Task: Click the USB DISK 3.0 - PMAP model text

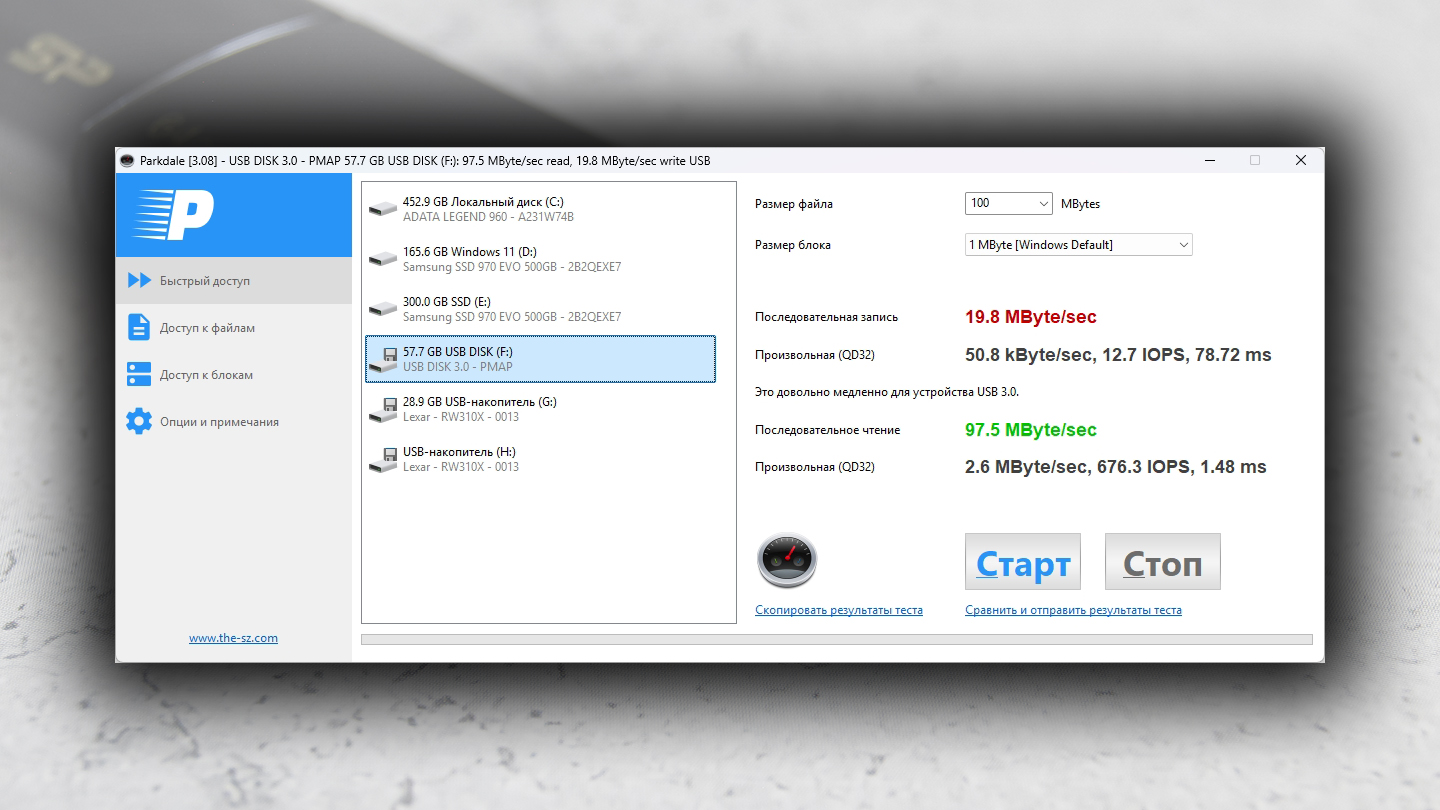Action: pyautogui.click(x=458, y=367)
